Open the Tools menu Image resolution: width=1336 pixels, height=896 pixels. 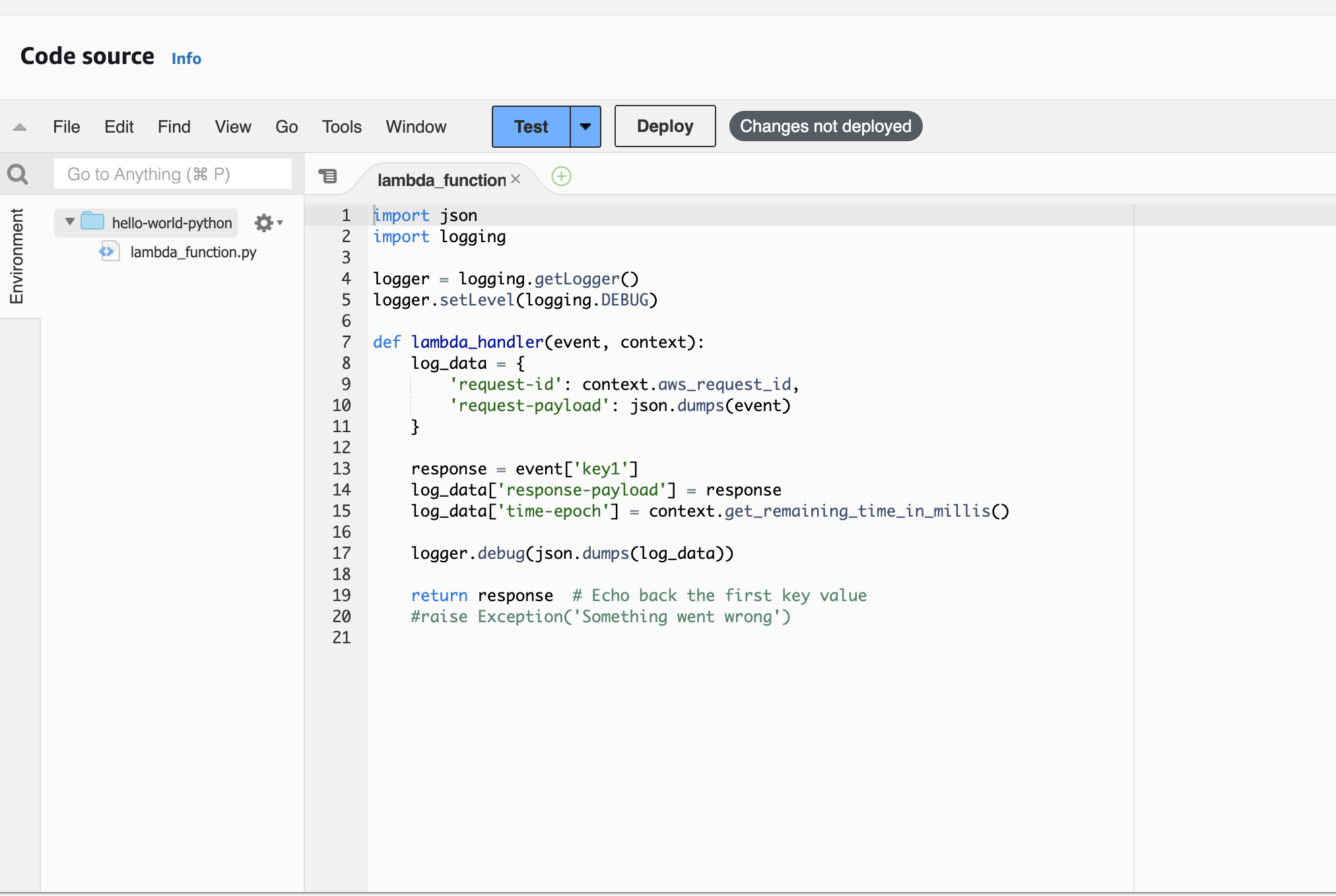[x=341, y=127]
